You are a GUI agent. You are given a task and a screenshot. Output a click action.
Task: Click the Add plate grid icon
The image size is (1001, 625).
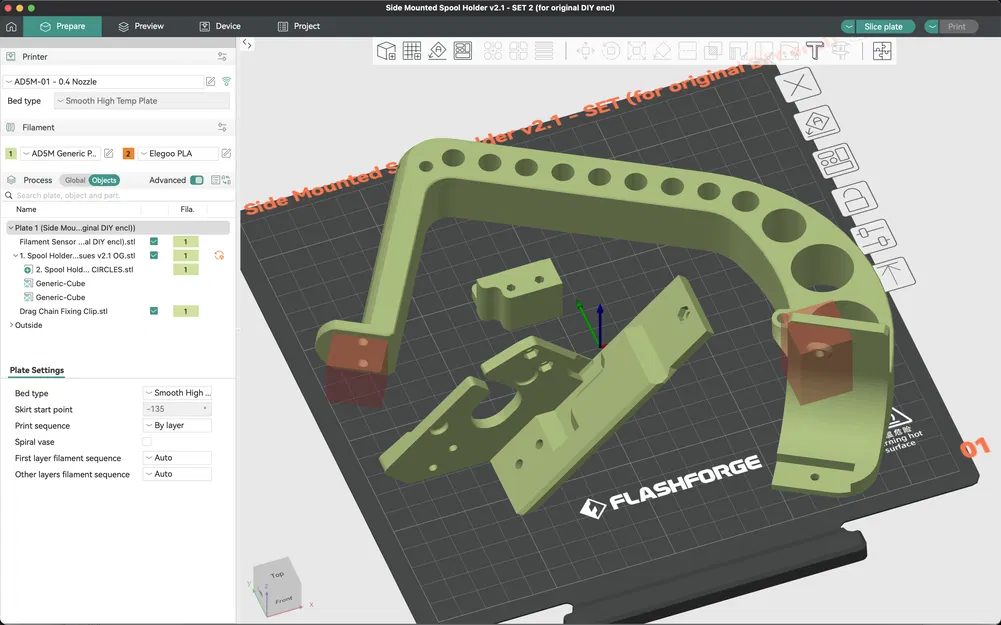click(412, 50)
